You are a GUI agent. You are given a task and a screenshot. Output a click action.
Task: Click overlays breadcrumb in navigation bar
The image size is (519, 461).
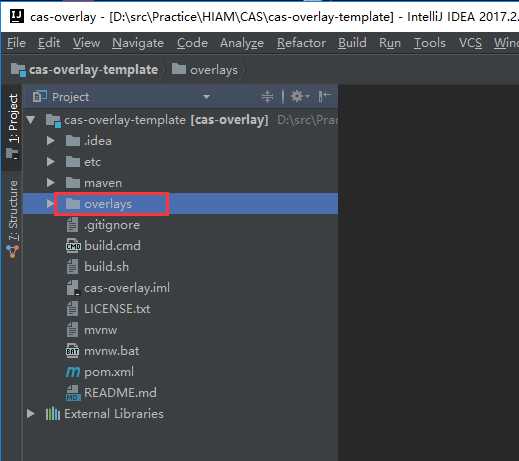point(205,69)
